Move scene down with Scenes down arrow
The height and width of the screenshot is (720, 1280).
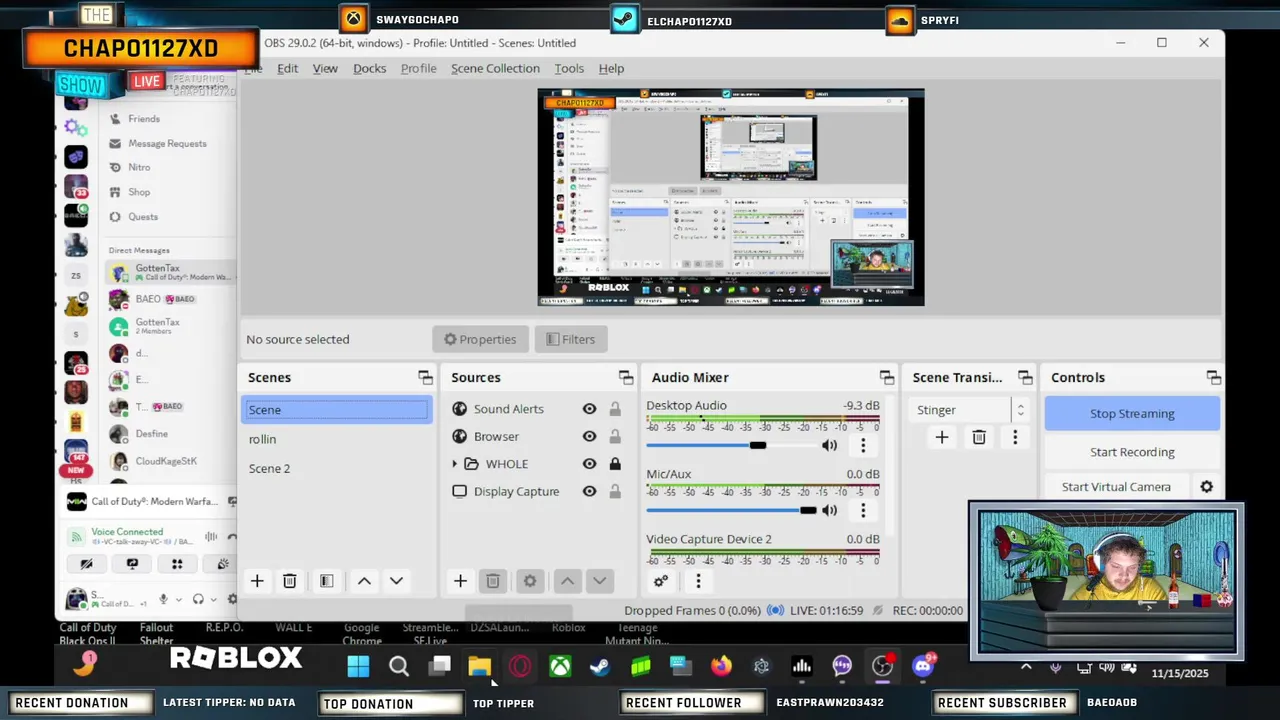pos(396,581)
